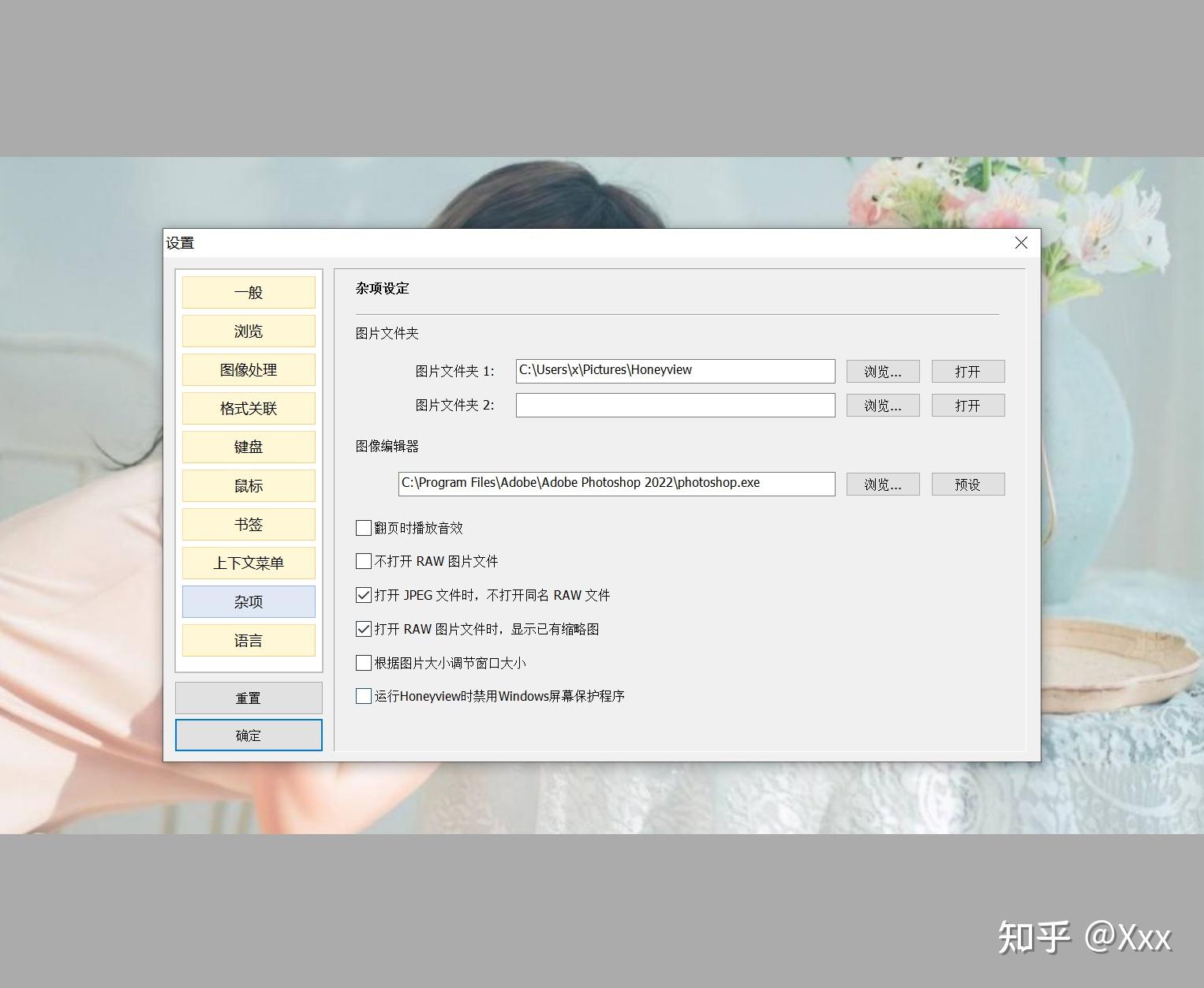Enable the 翻页时播放音效 checkbox
Screen dimensions: 1204x988
363,527
